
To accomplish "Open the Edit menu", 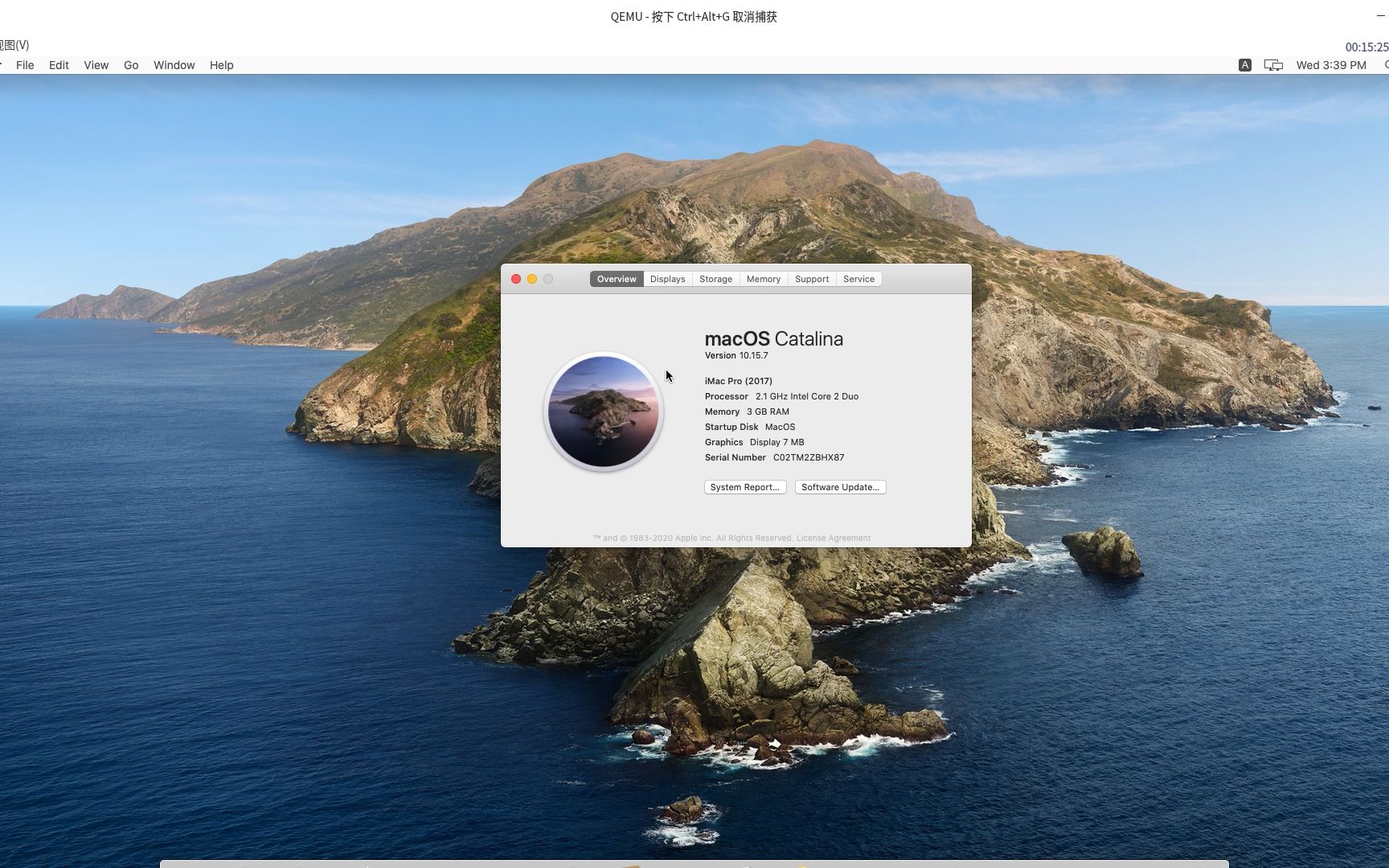I will 59,65.
